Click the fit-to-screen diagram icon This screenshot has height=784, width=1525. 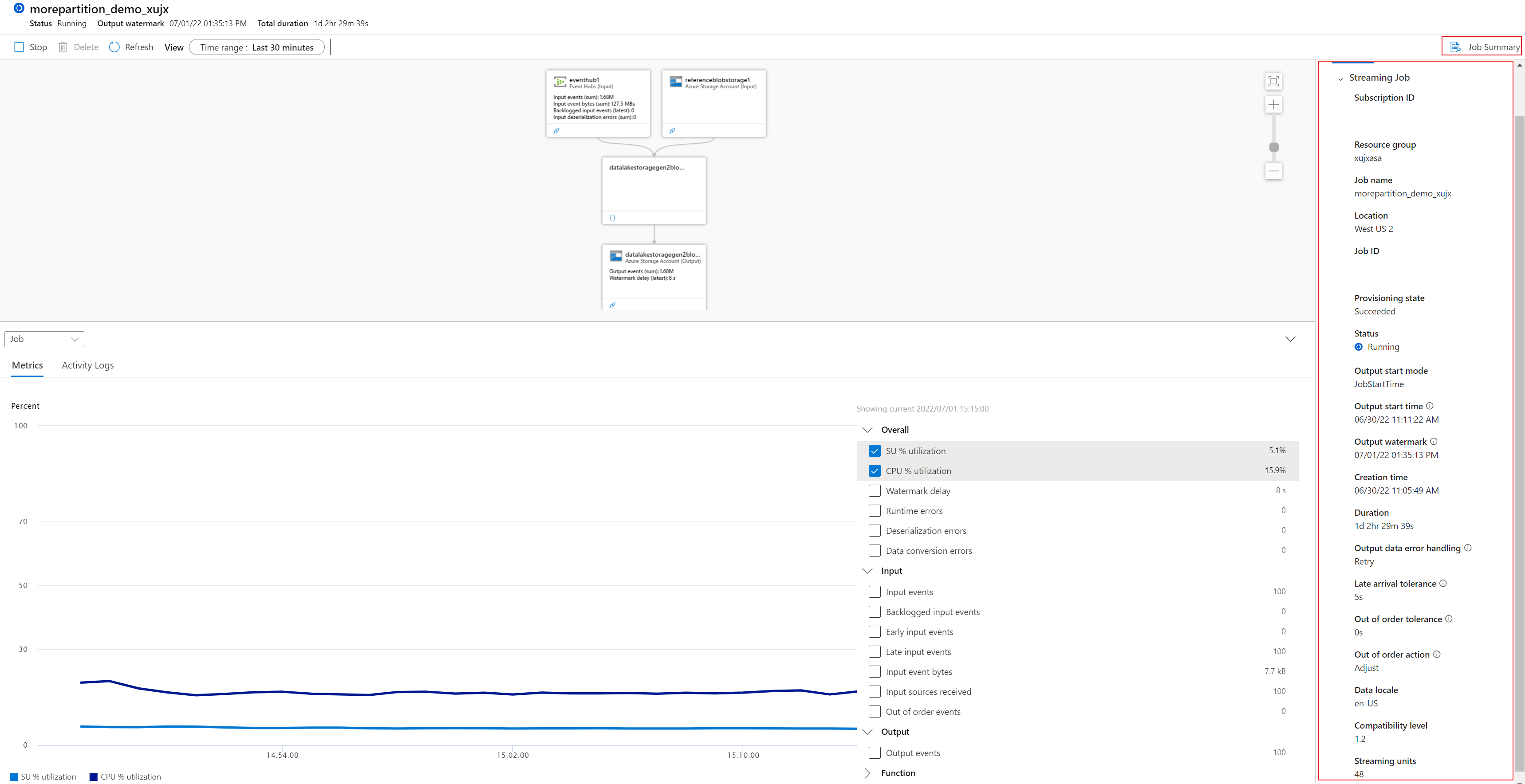1273,81
